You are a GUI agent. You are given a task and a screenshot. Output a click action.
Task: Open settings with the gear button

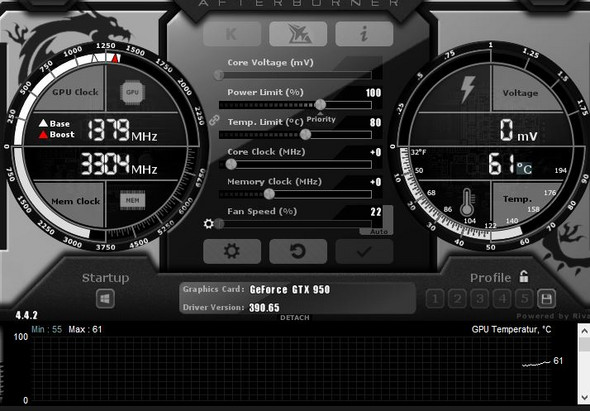click(x=232, y=251)
